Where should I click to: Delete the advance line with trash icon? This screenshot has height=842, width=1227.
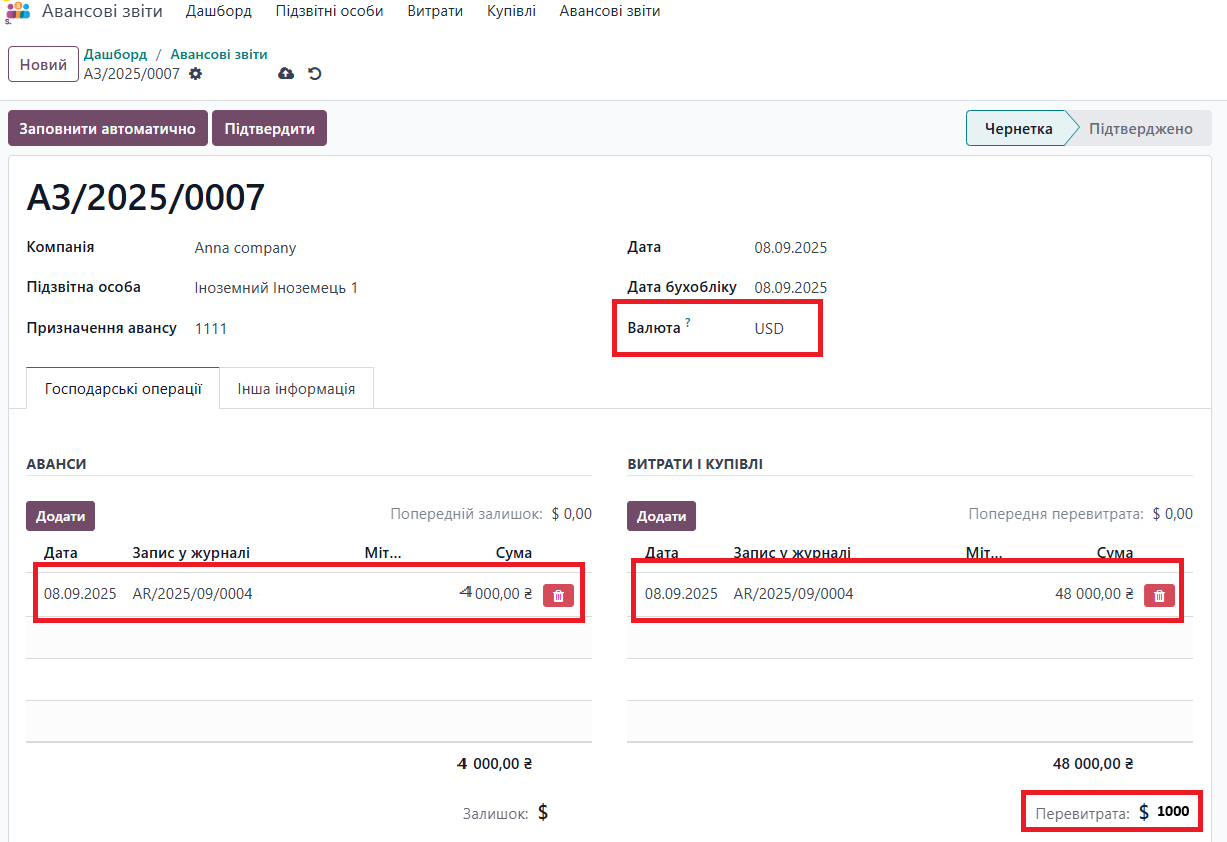[x=558, y=595]
